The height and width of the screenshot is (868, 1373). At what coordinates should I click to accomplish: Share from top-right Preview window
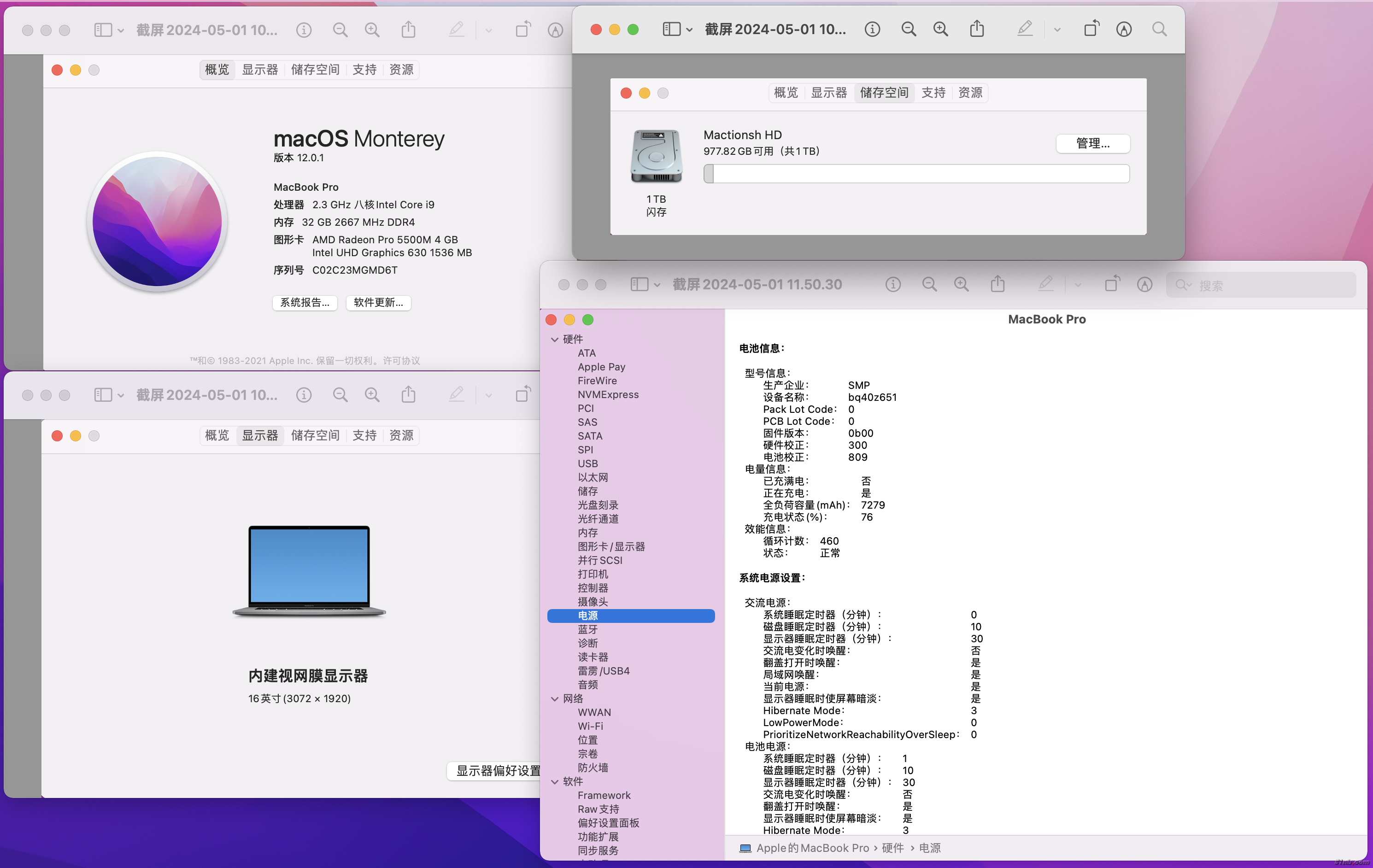click(x=977, y=28)
